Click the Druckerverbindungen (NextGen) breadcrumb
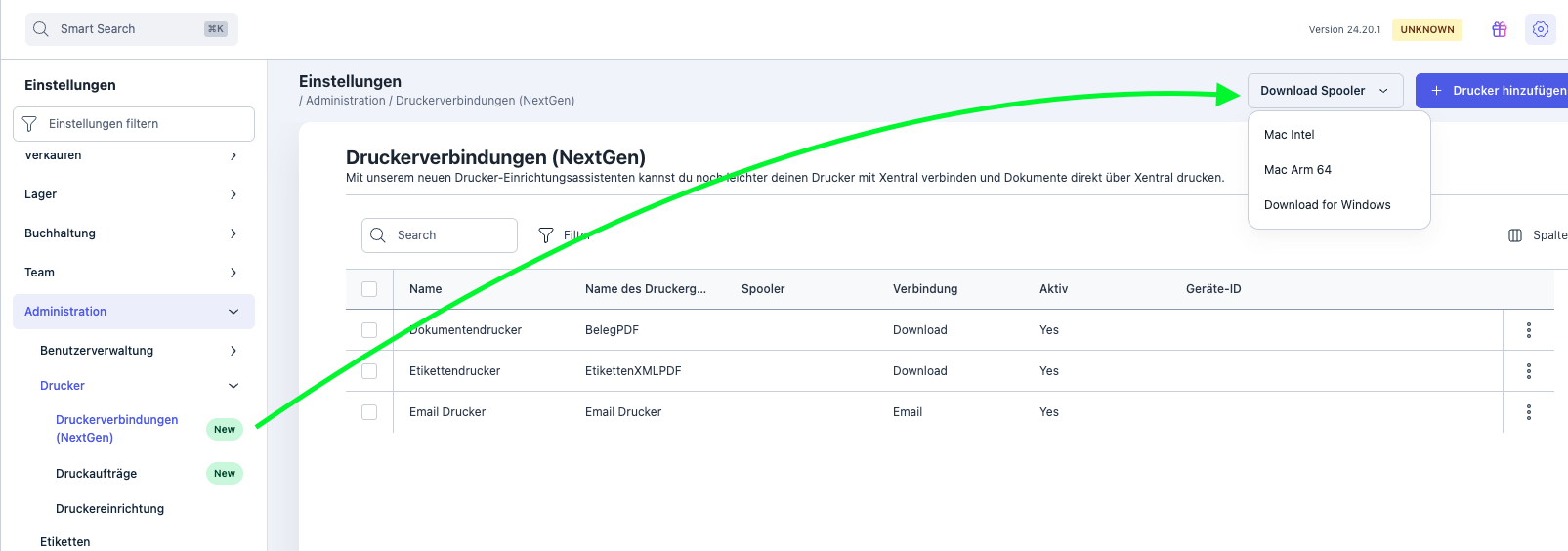 [485, 101]
